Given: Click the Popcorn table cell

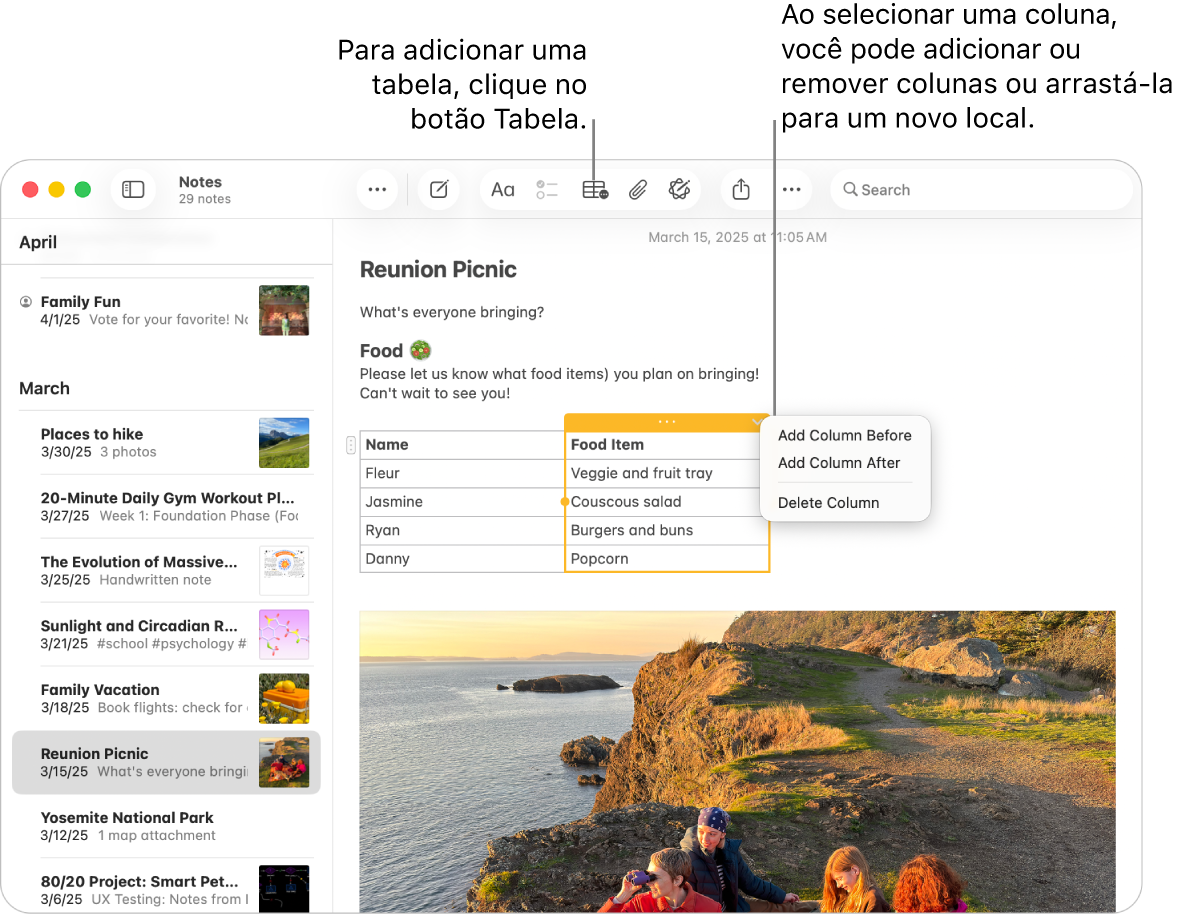Looking at the screenshot, I should click(x=666, y=559).
